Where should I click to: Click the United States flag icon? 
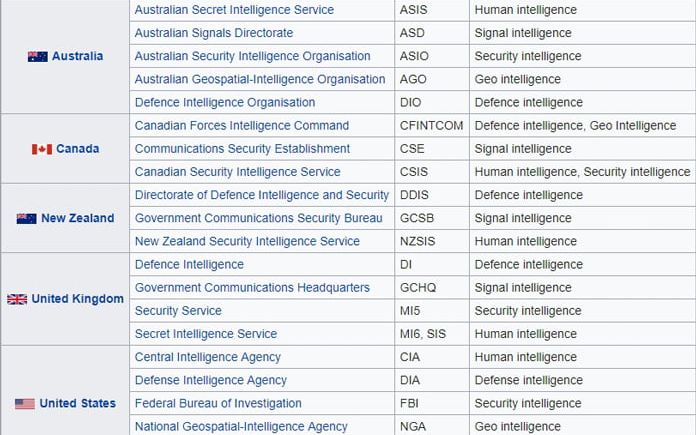(24, 403)
